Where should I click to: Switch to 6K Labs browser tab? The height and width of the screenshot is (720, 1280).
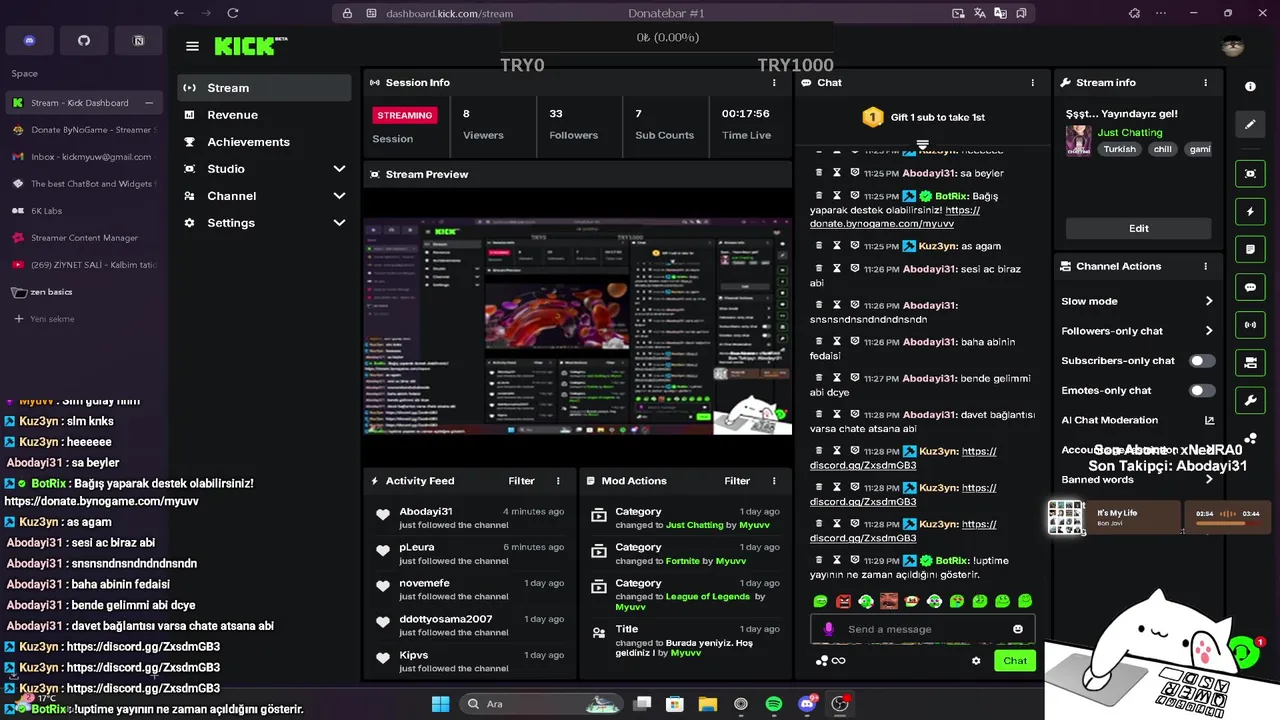[x=82, y=211]
